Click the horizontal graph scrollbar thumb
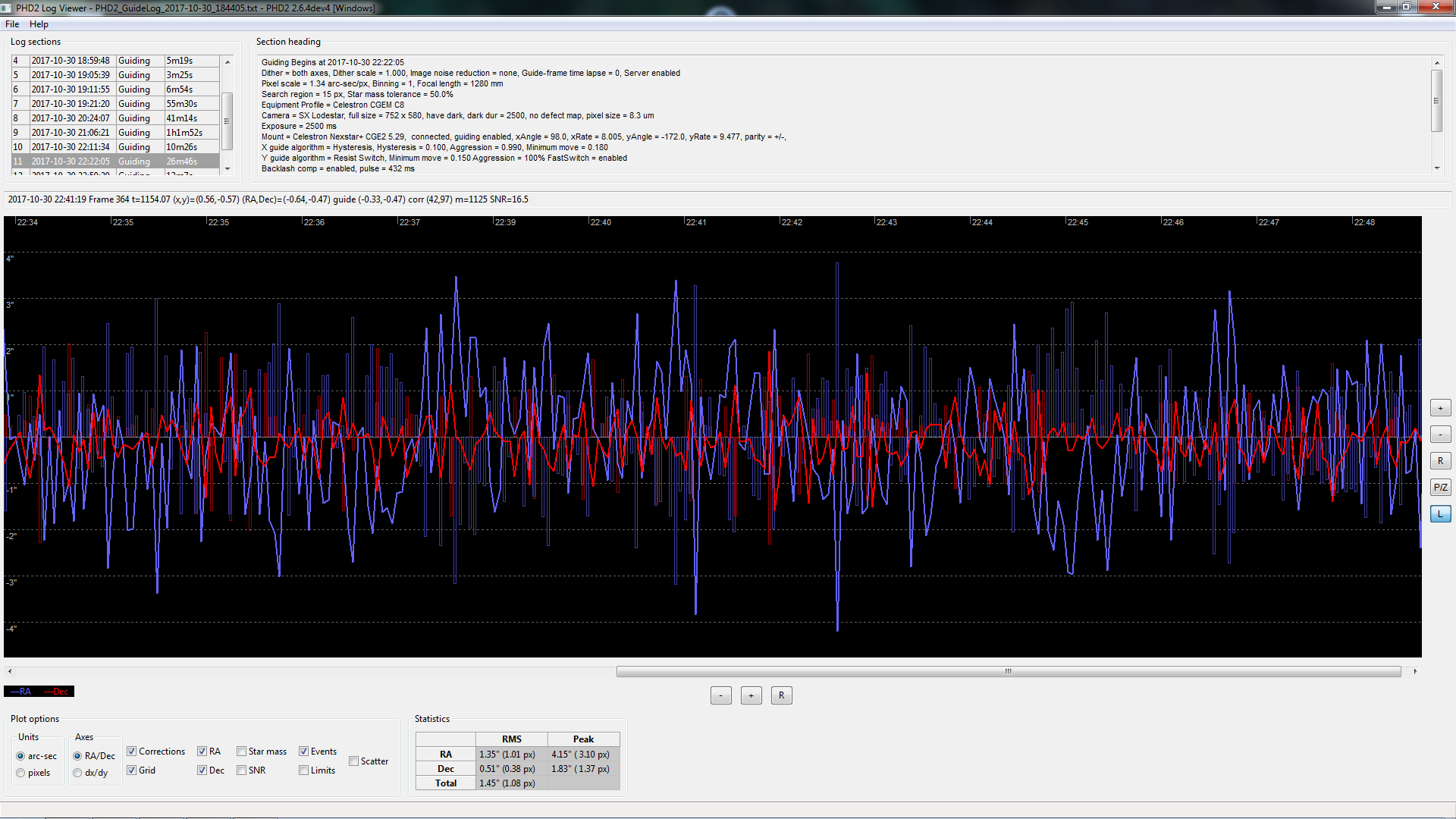The image size is (1456, 819). click(x=1008, y=671)
